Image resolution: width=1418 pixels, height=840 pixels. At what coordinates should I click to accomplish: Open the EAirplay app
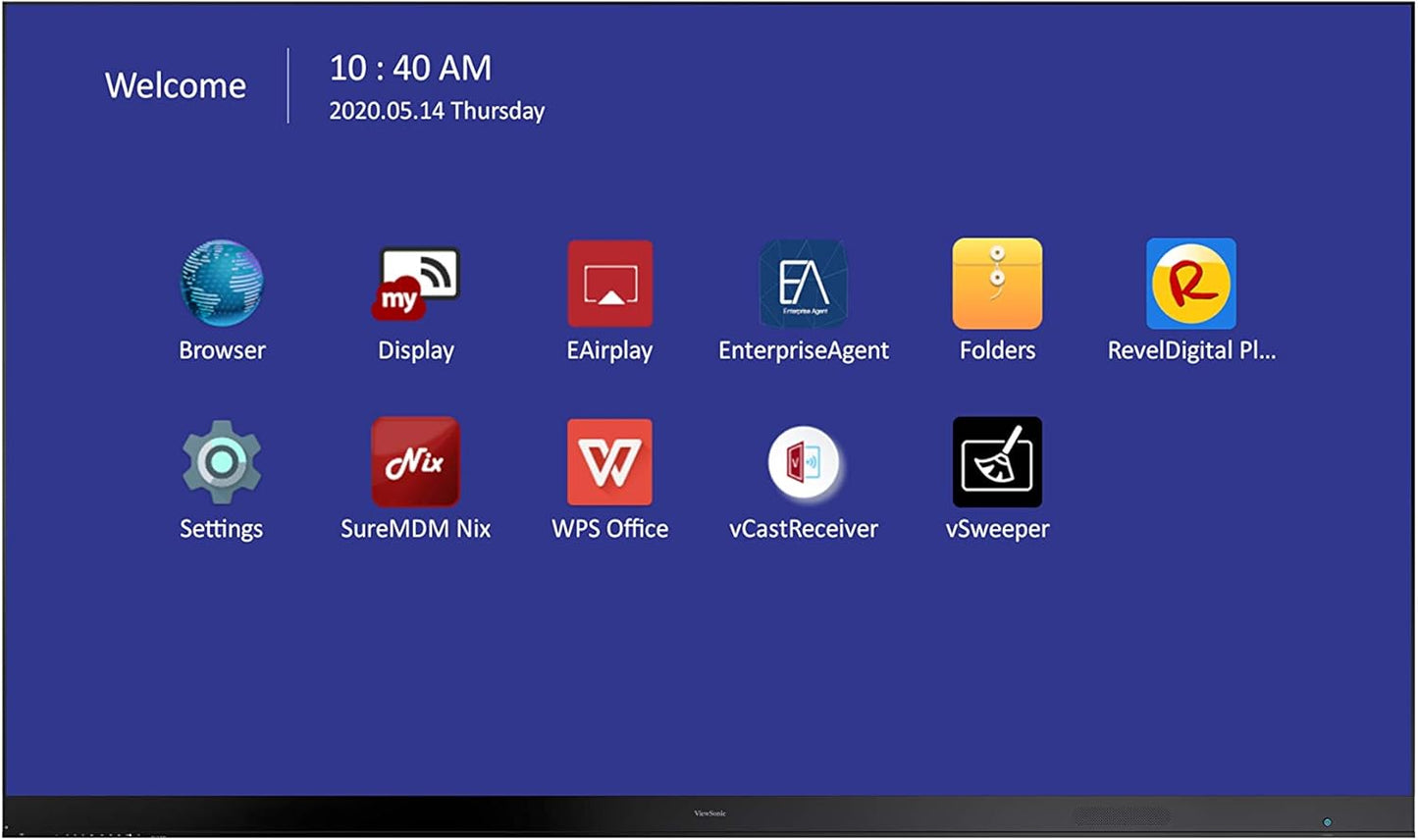point(609,284)
